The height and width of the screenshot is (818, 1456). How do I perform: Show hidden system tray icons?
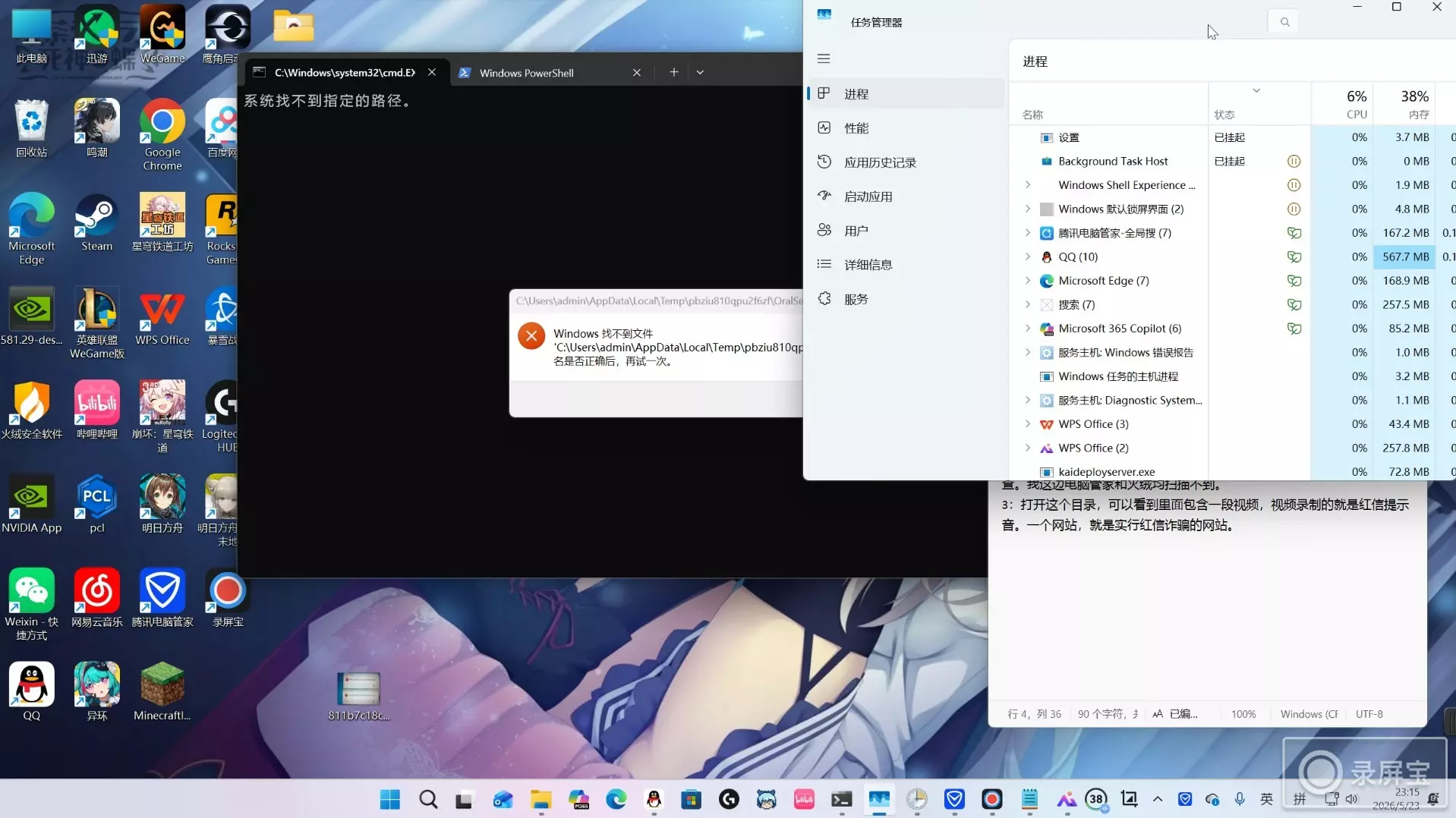1158,799
